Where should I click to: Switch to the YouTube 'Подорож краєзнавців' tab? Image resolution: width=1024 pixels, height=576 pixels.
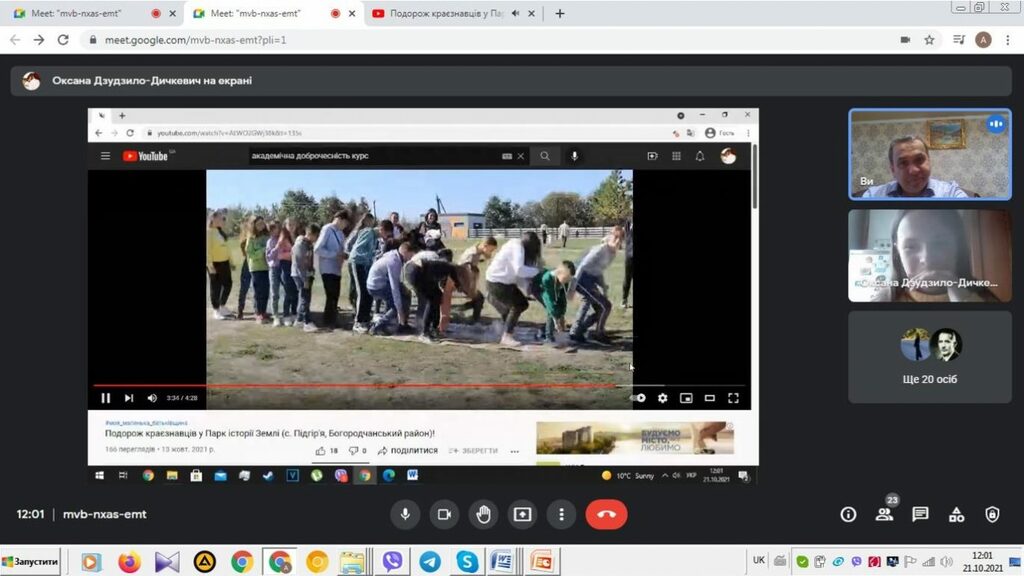(x=440, y=13)
